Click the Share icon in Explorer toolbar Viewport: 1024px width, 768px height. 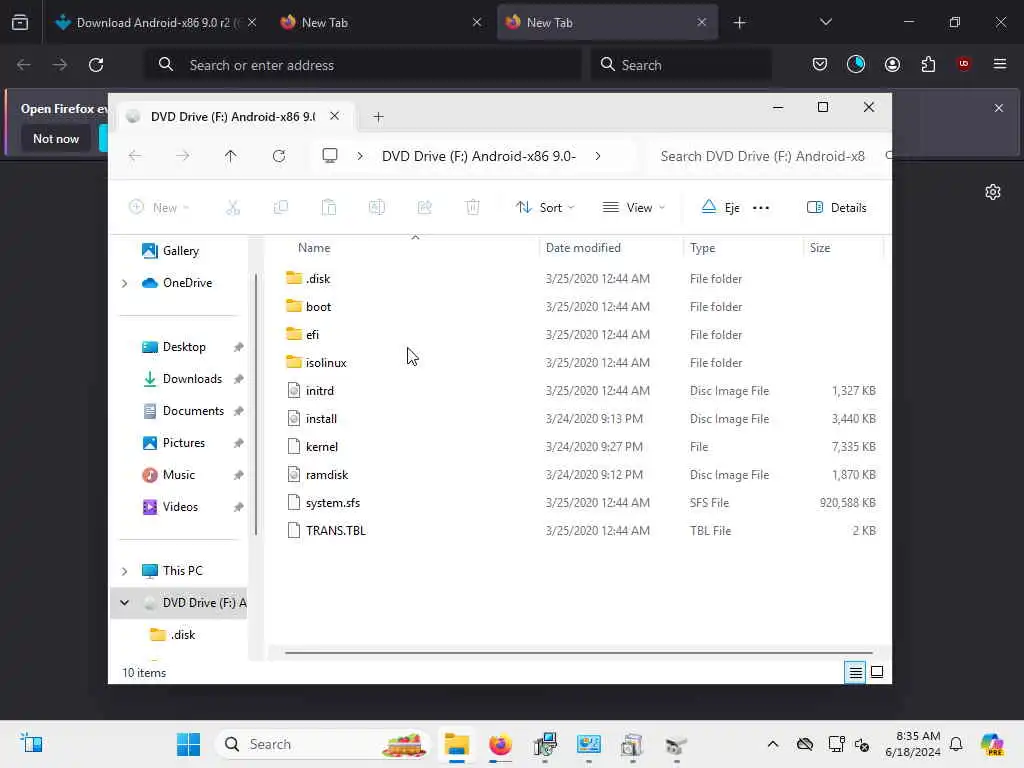coord(424,208)
